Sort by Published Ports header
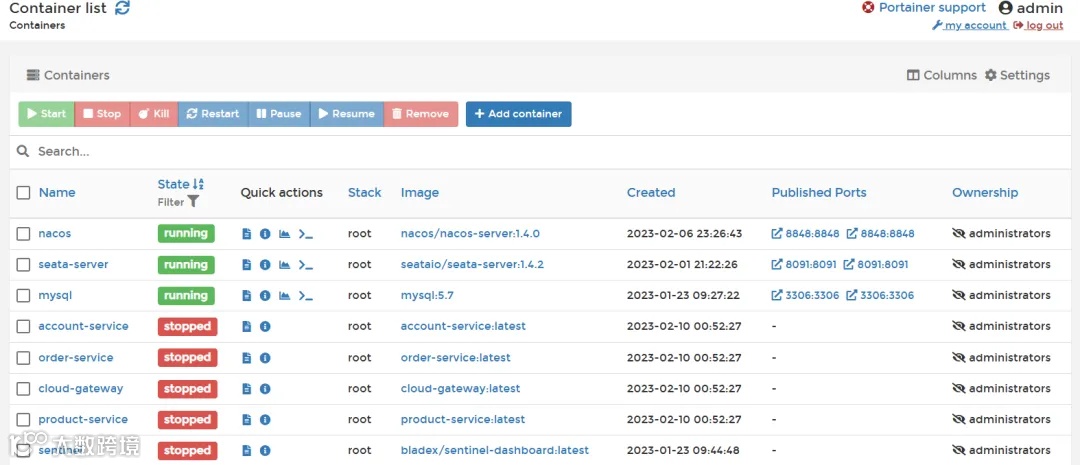The width and height of the screenshot is (1080, 465). (x=819, y=192)
